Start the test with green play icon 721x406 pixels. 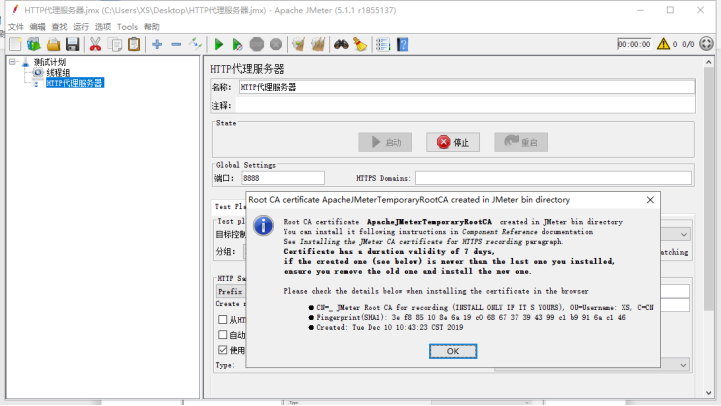219,44
